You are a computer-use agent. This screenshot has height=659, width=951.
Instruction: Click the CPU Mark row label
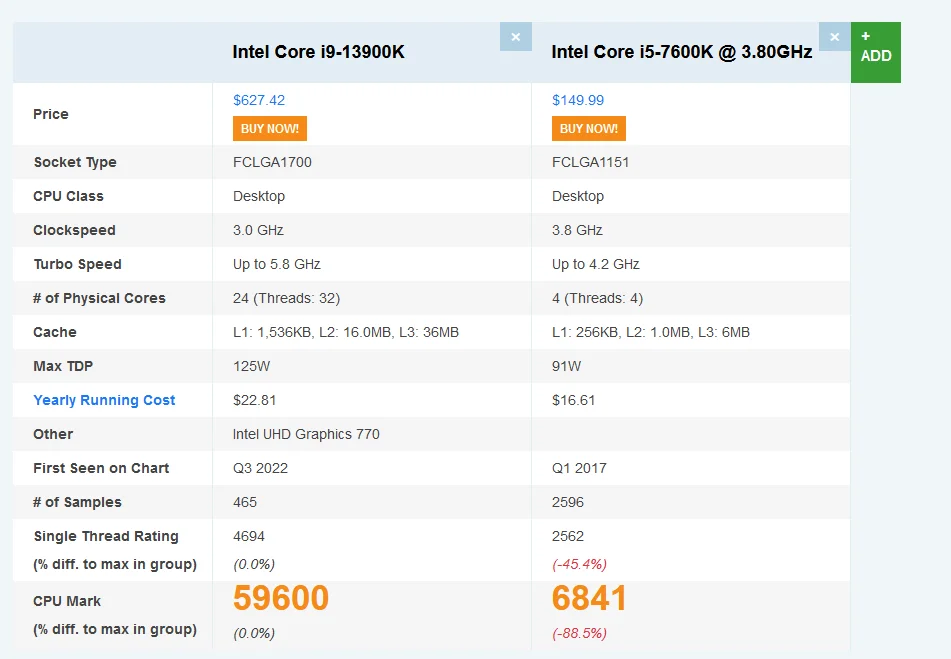coord(67,601)
